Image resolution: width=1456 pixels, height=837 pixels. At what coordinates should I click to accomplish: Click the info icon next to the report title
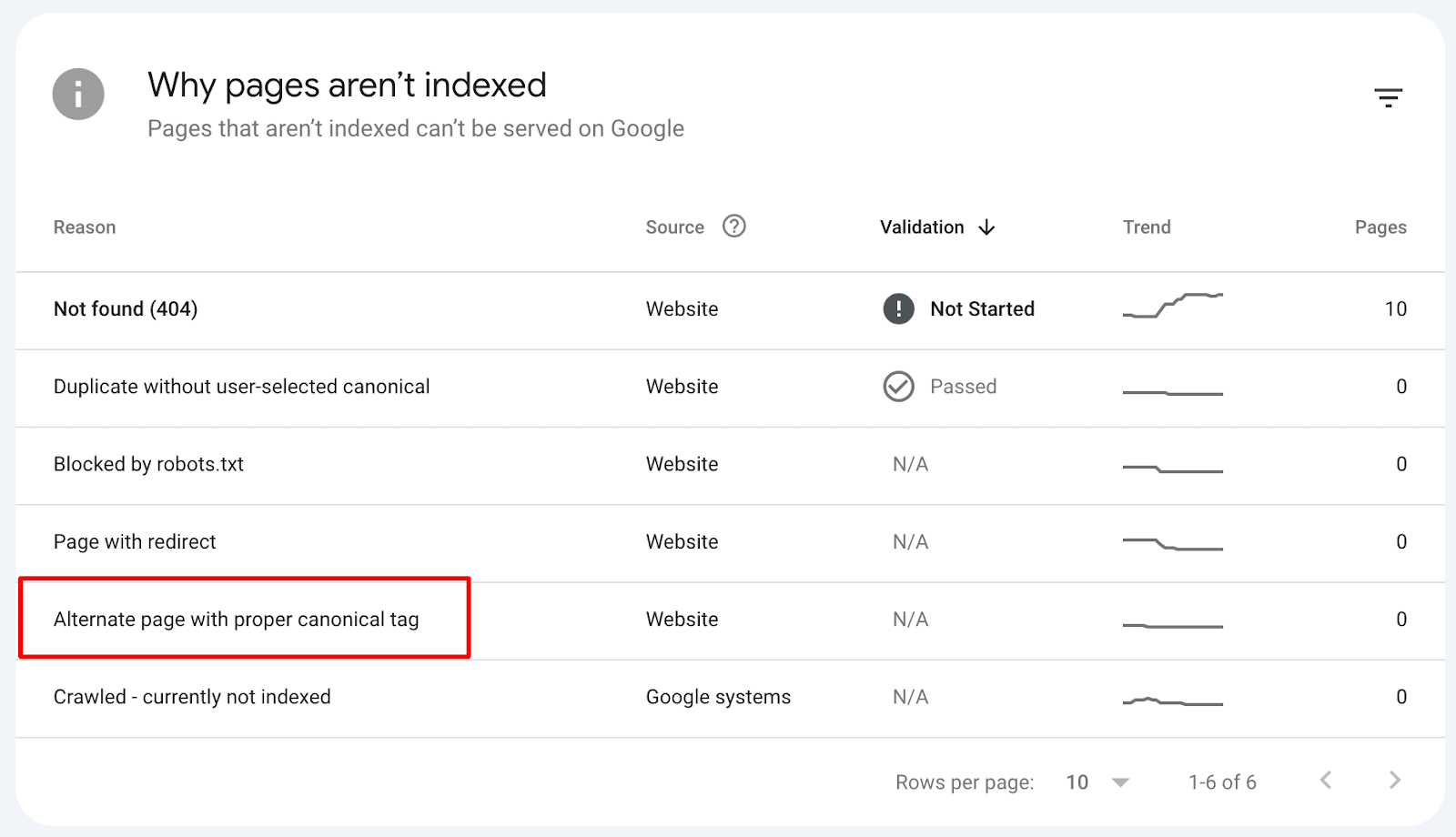[78, 94]
